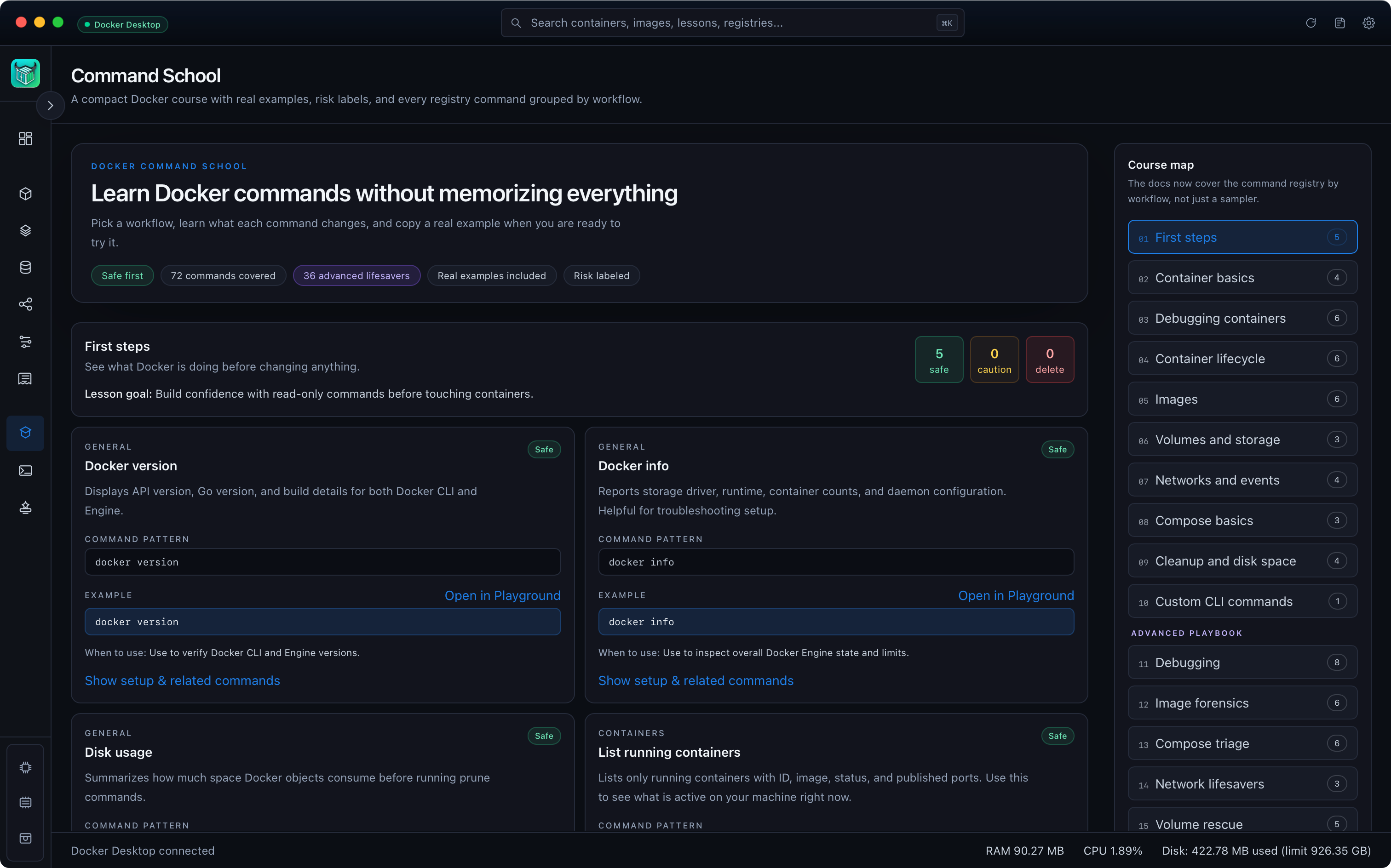Click the 5 safe counter box
The width and height of the screenshot is (1391, 868).
(939, 360)
